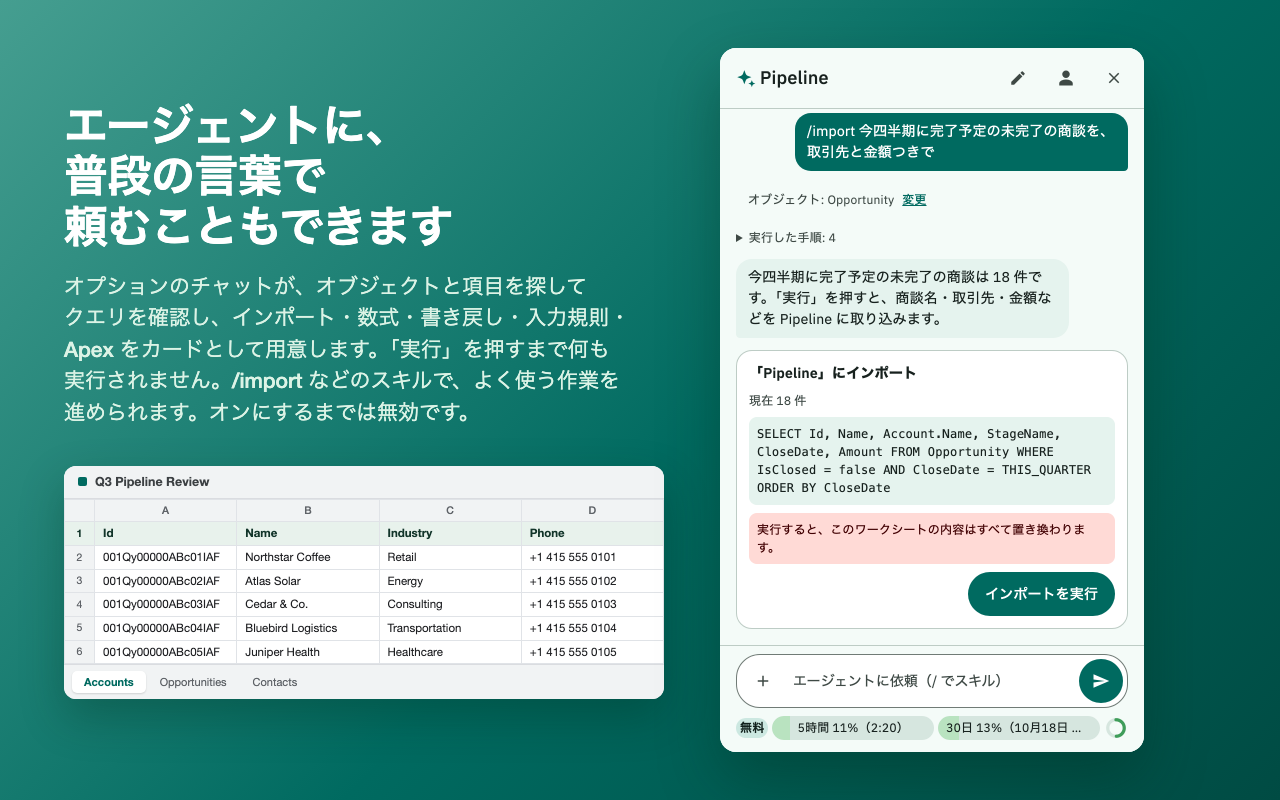
Task: Click the Q3 Pipeline Review title
Action: pos(152,482)
